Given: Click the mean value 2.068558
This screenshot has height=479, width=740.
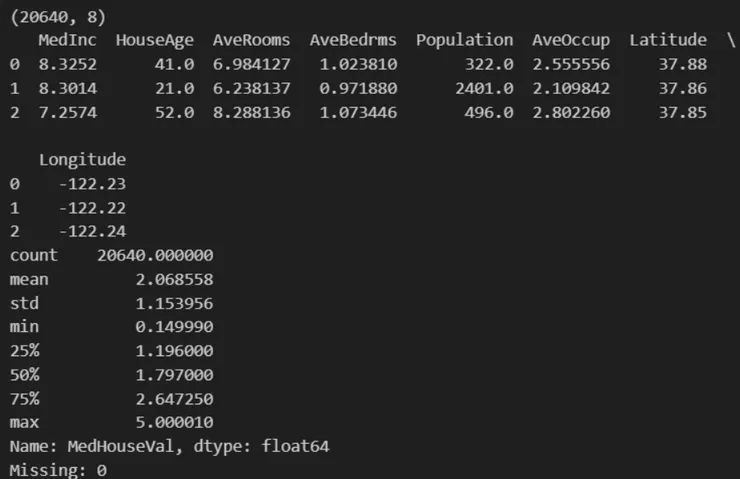Looking at the screenshot, I should [x=174, y=280].
